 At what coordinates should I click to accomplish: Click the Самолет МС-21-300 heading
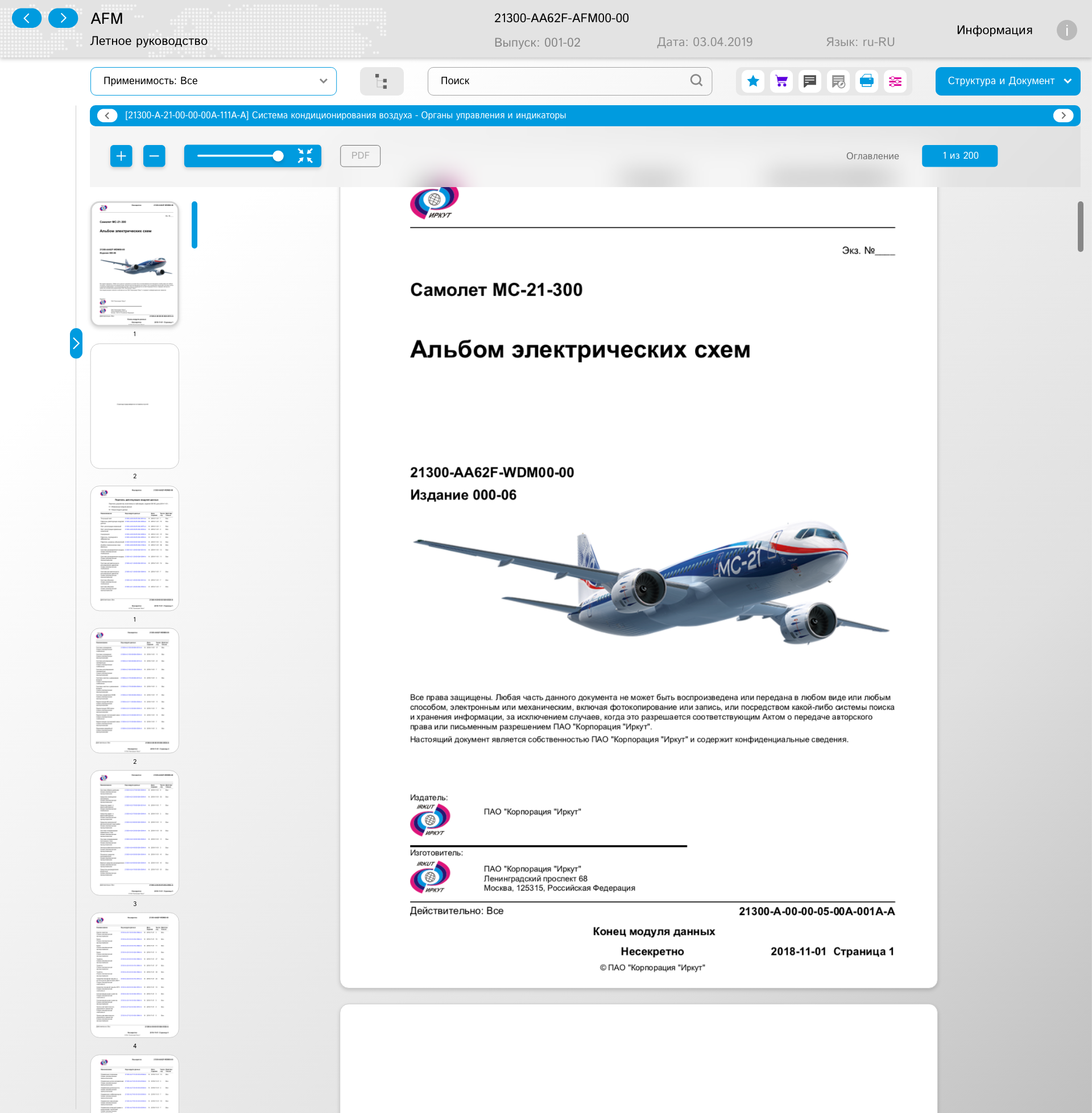click(496, 290)
